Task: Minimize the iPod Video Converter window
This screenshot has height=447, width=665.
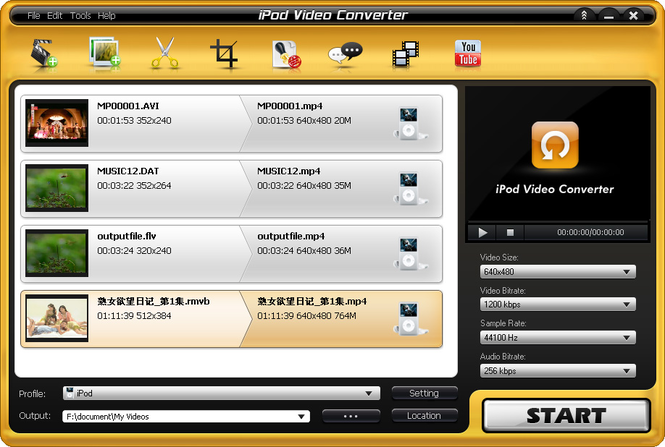Action: [609, 16]
